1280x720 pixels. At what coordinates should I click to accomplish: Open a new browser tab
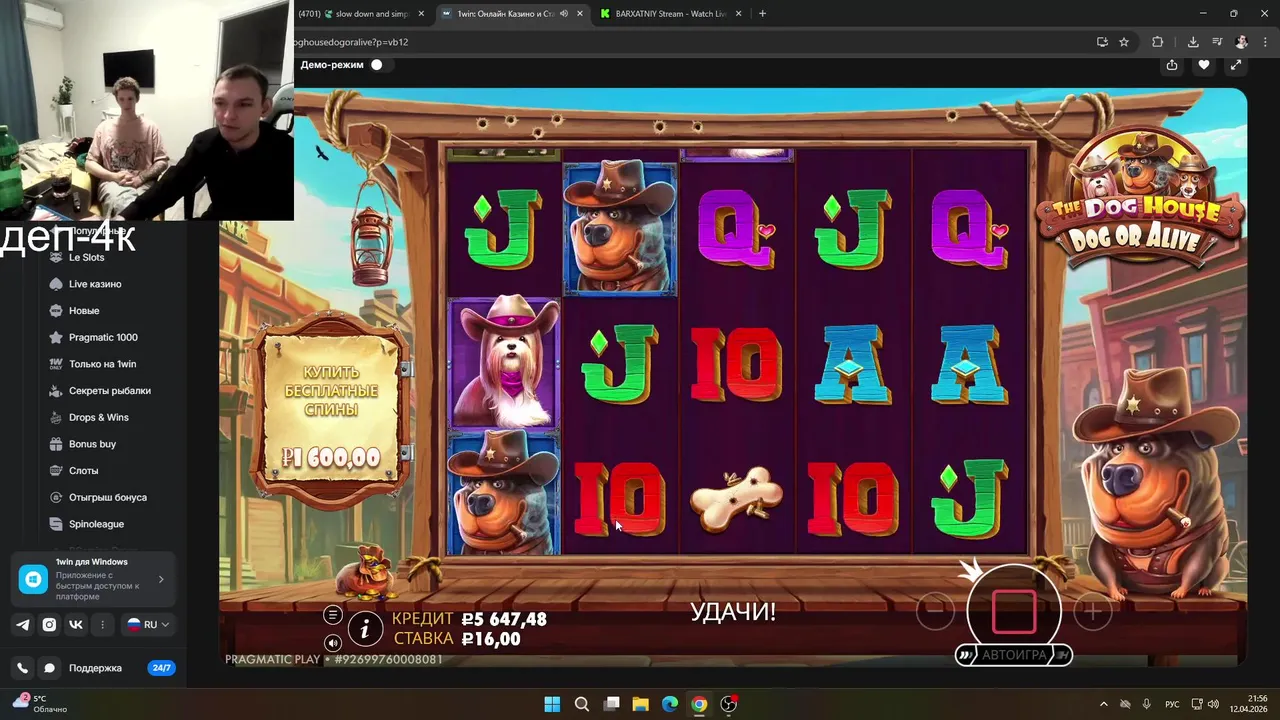coord(762,14)
